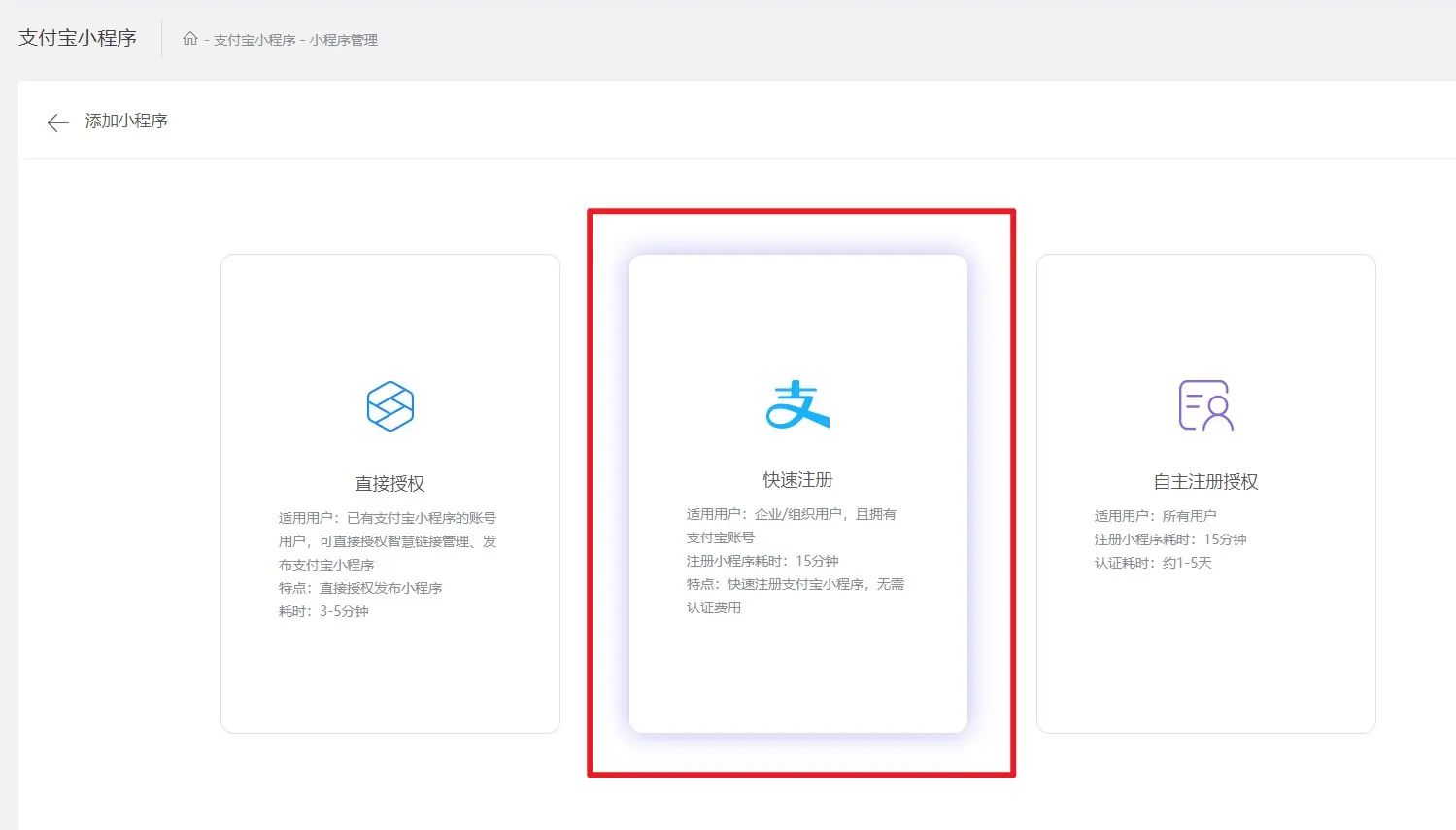Open 小程序管理 breadcrumb link

(x=344, y=40)
